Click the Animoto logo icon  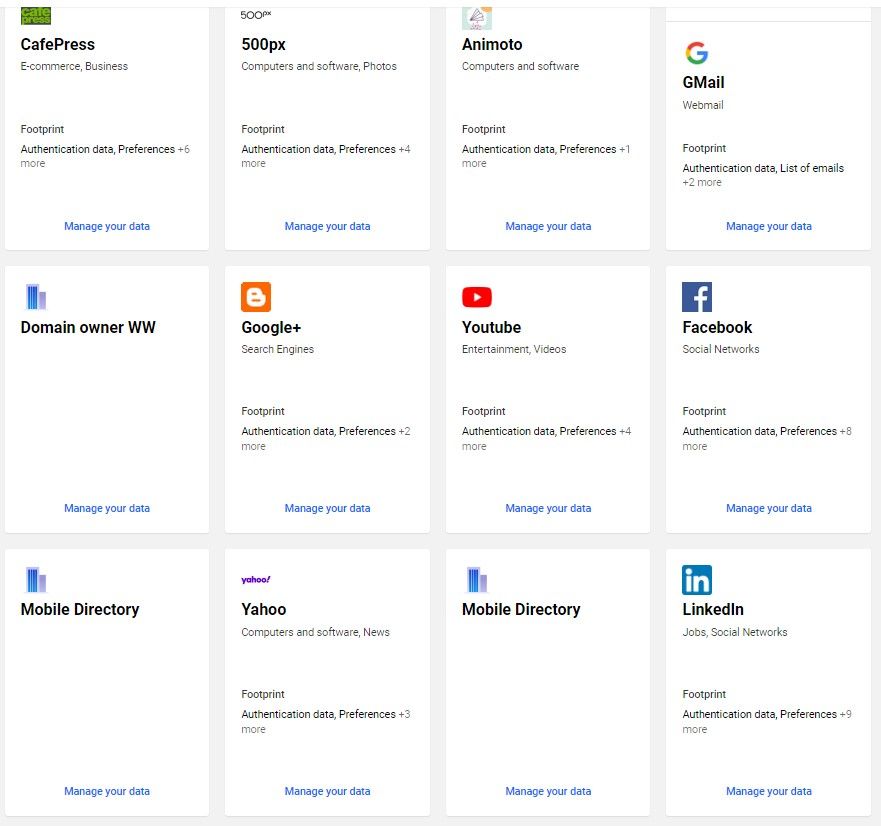pos(477,17)
